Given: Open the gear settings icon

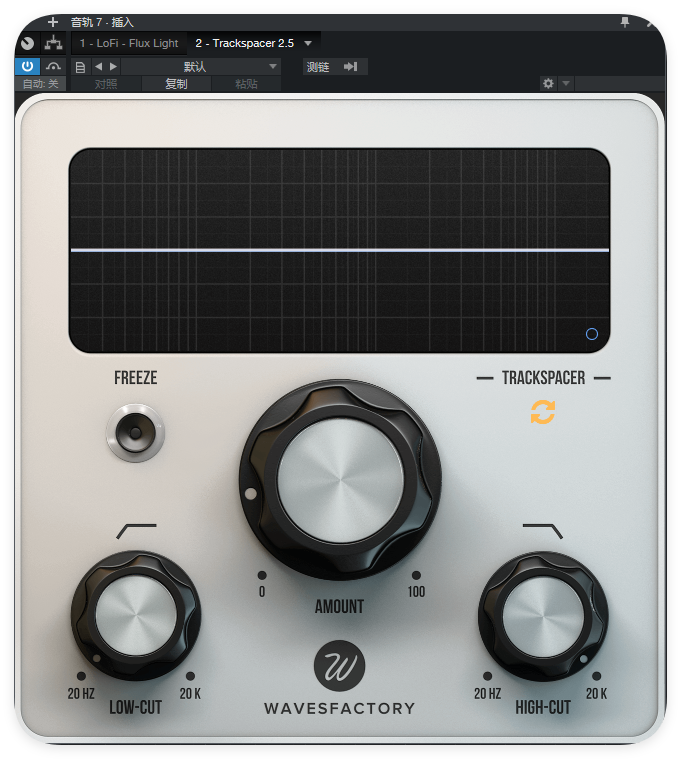Looking at the screenshot, I should click(548, 83).
